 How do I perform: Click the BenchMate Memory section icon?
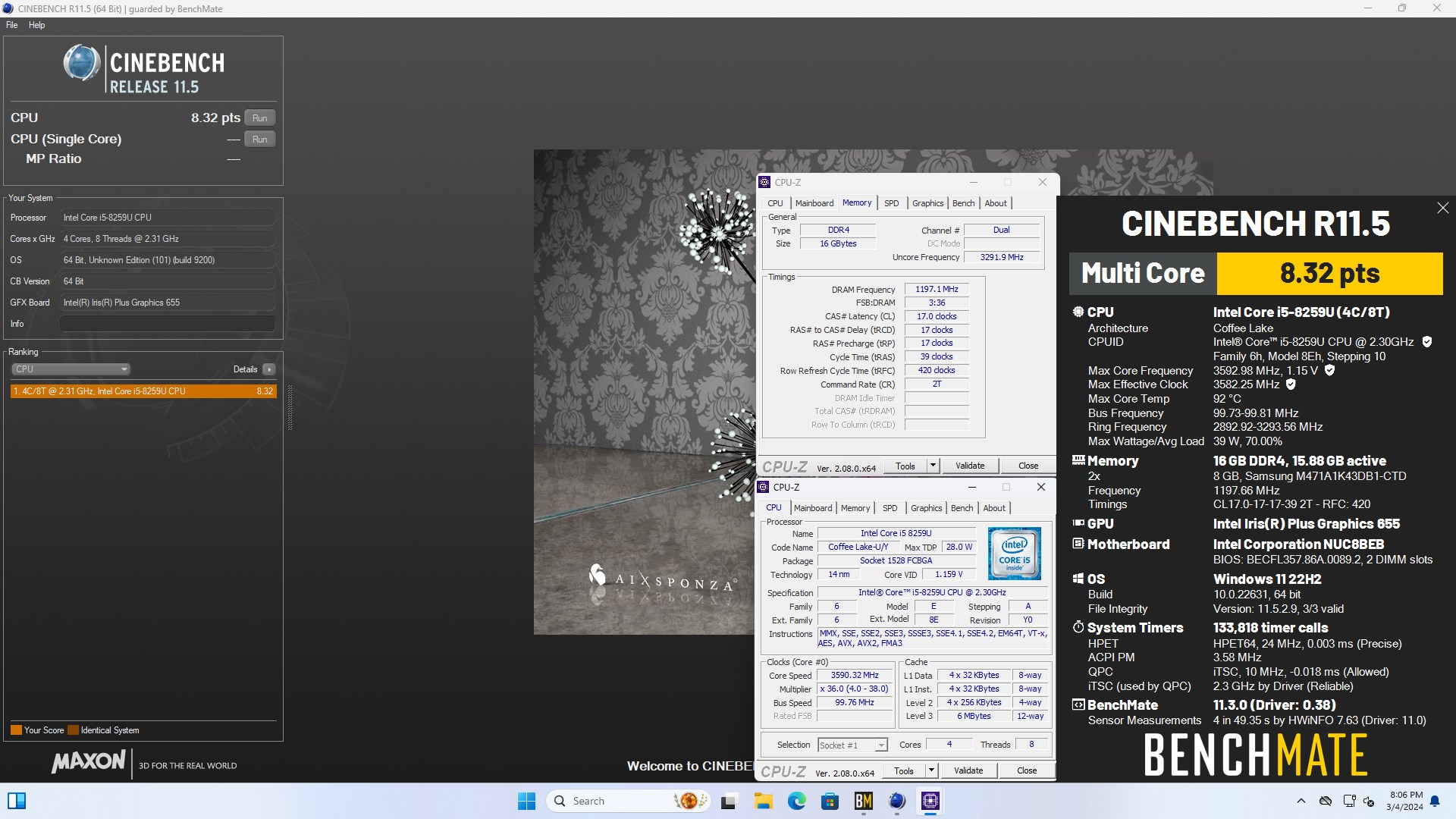pyautogui.click(x=1078, y=460)
